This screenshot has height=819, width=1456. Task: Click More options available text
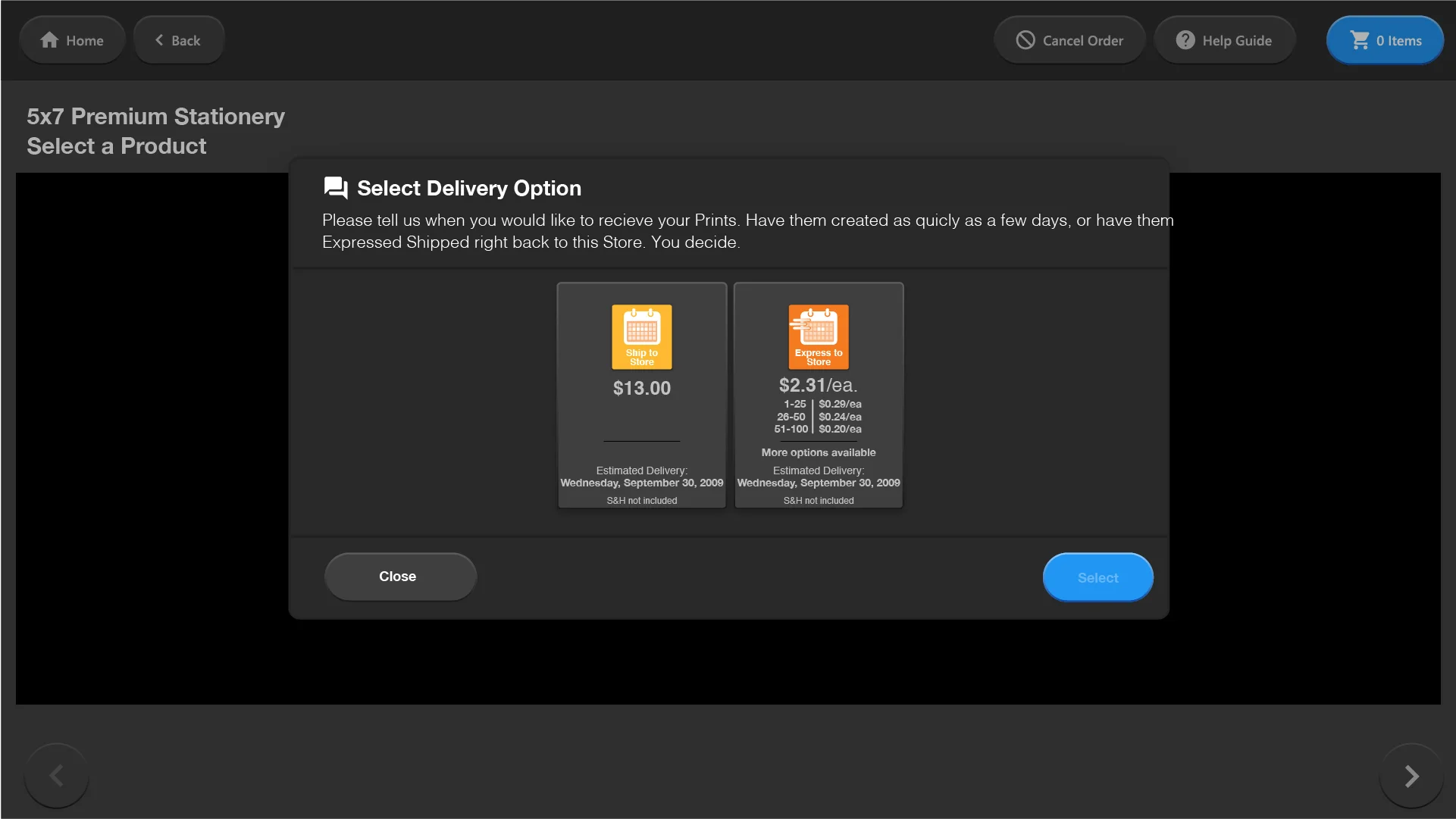818,452
